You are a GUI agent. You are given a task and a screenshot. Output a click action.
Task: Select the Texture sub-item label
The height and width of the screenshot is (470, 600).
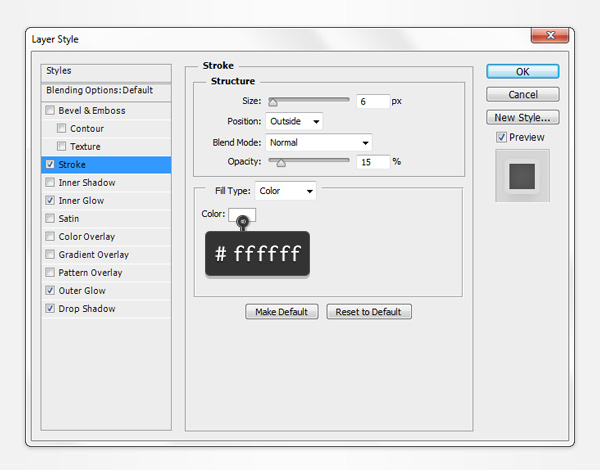[x=85, y=147]
